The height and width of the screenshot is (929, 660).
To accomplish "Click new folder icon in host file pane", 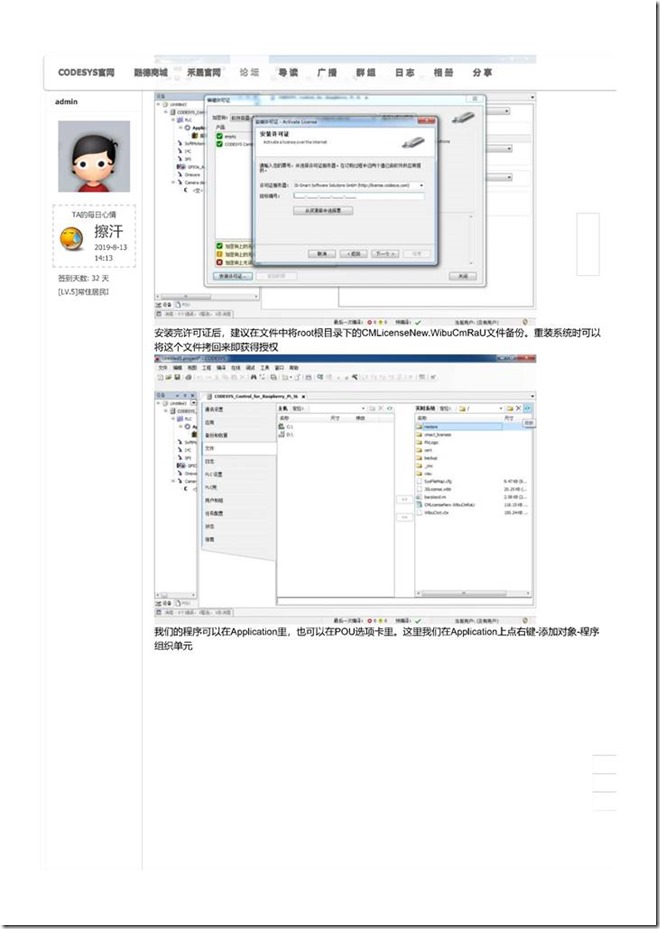I will [372, 408].
